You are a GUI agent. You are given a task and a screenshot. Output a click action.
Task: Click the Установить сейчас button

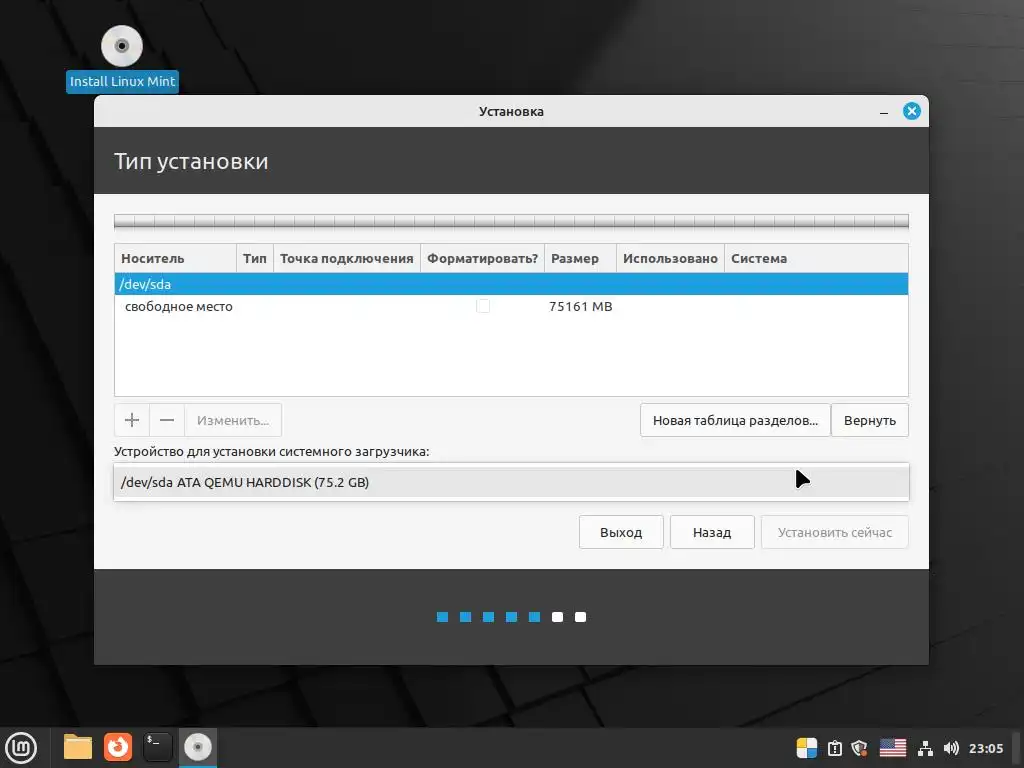tap(835, 532)
